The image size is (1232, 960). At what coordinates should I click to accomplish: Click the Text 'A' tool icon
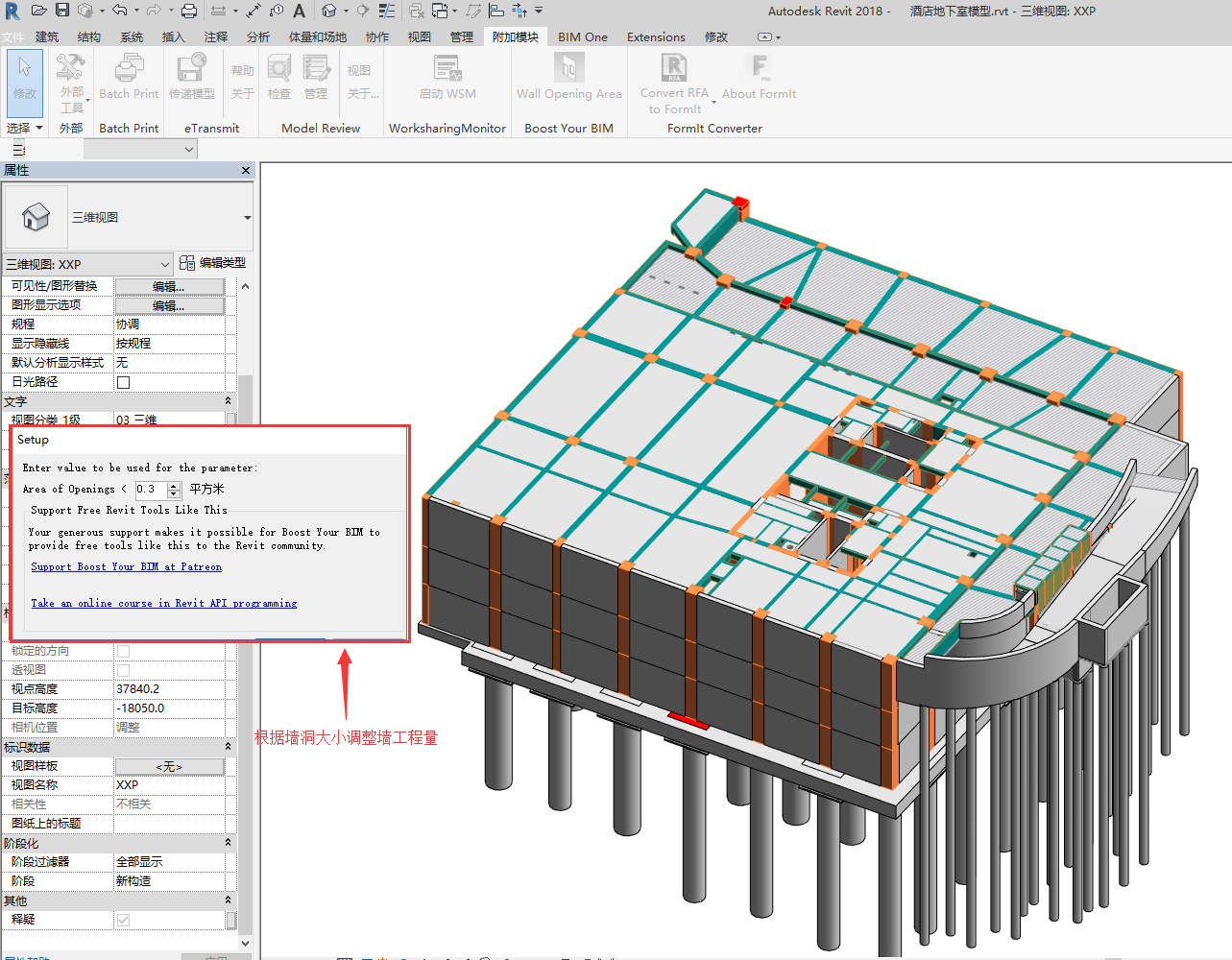[300, 11]
